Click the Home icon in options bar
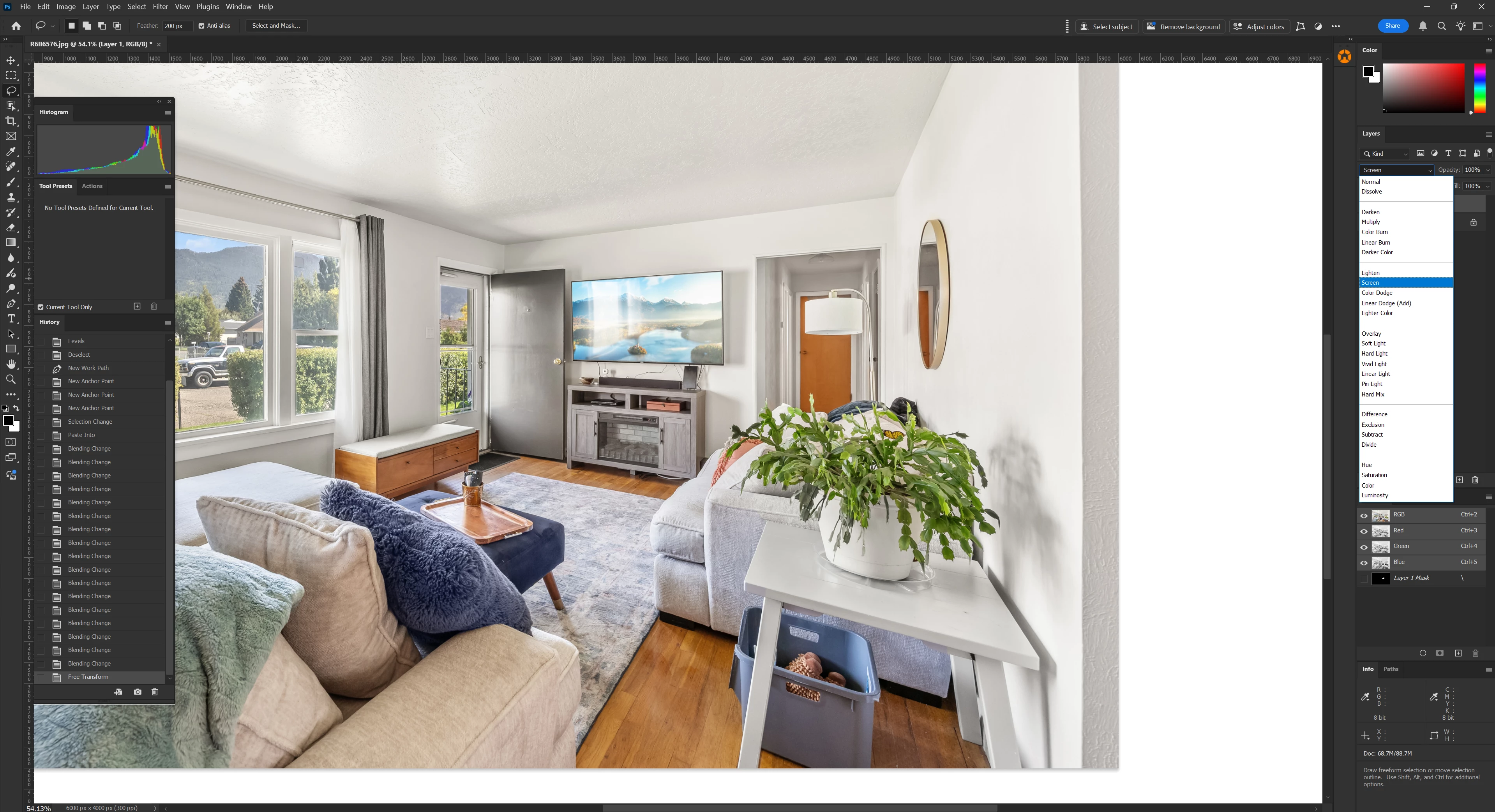 16,26
